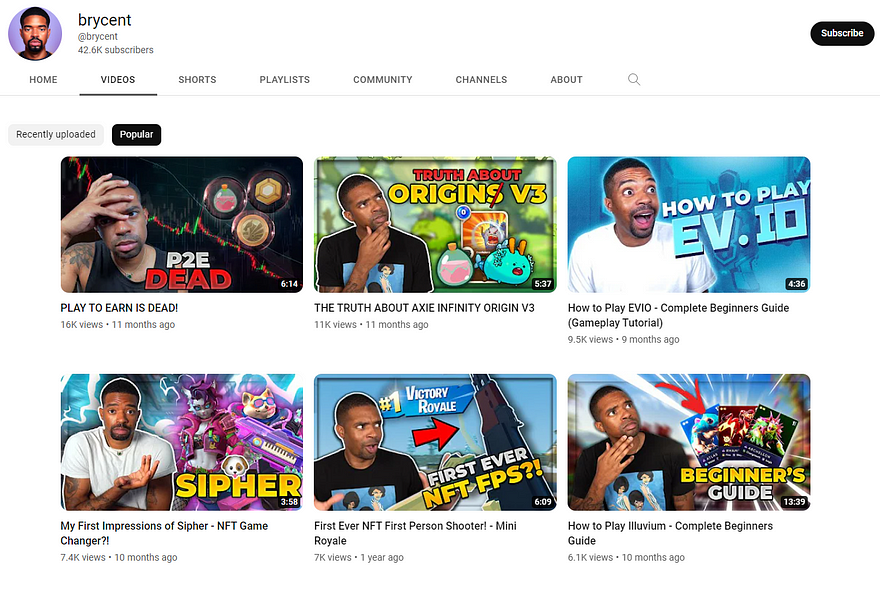
Task: Click the 6:09 duration badge
Action: [x=543, y=502]
